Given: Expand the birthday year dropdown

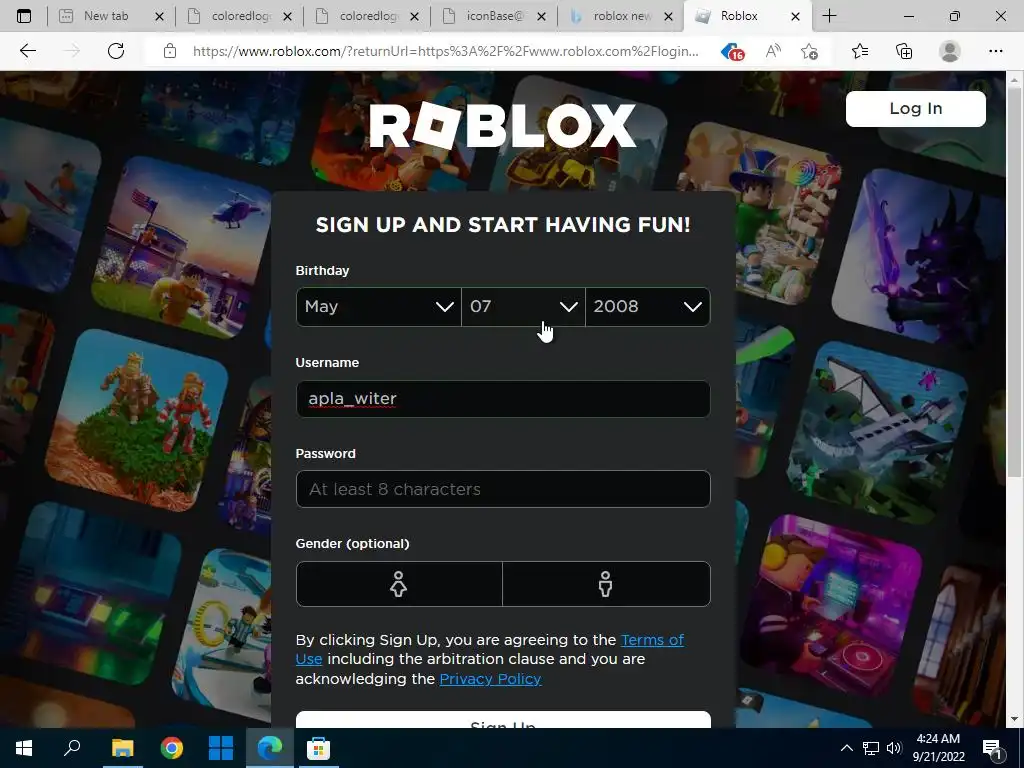Looking at the screenshot, I should [x=648, y=306].
